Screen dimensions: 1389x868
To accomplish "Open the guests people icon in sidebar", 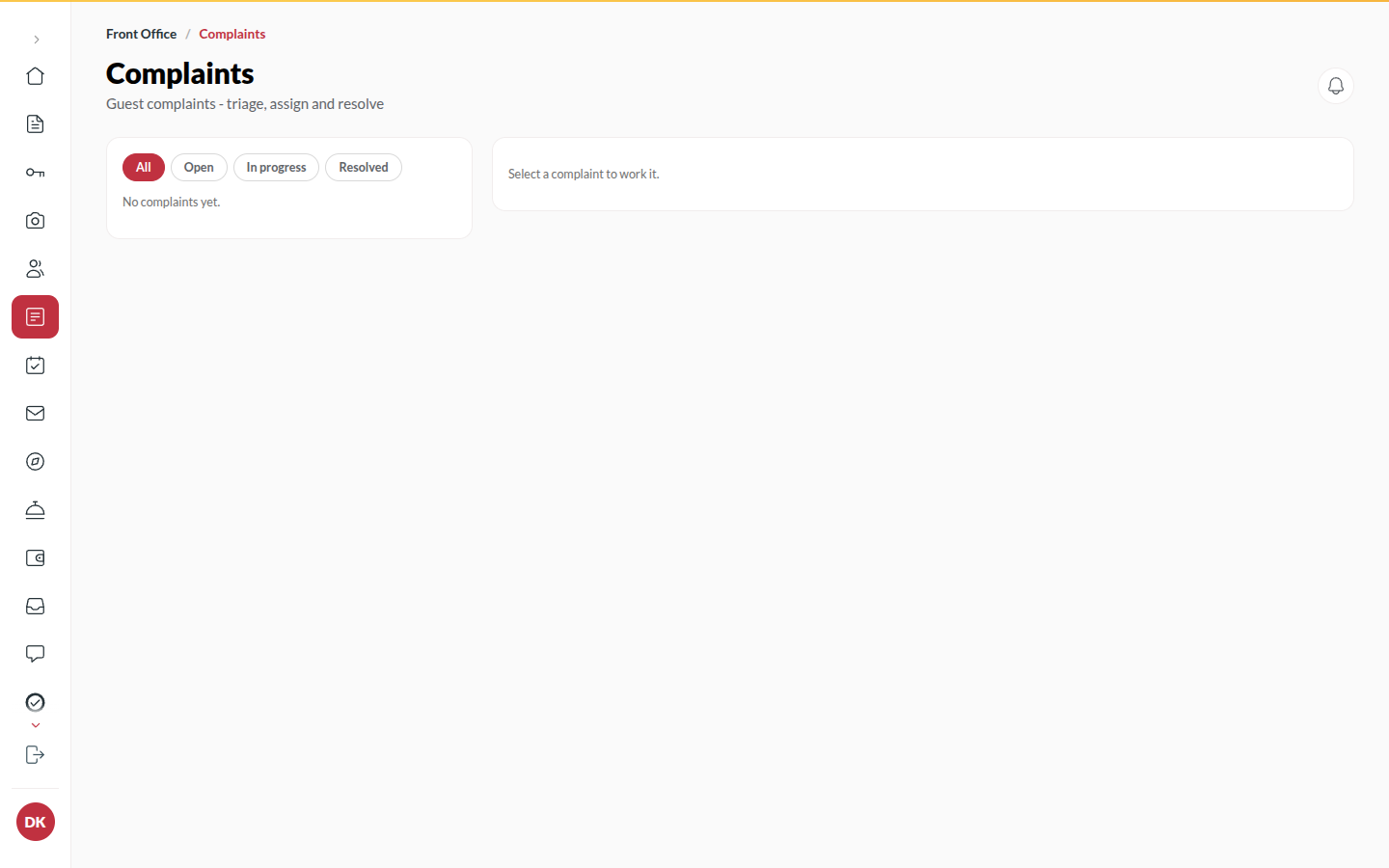I will click(36, 269).
